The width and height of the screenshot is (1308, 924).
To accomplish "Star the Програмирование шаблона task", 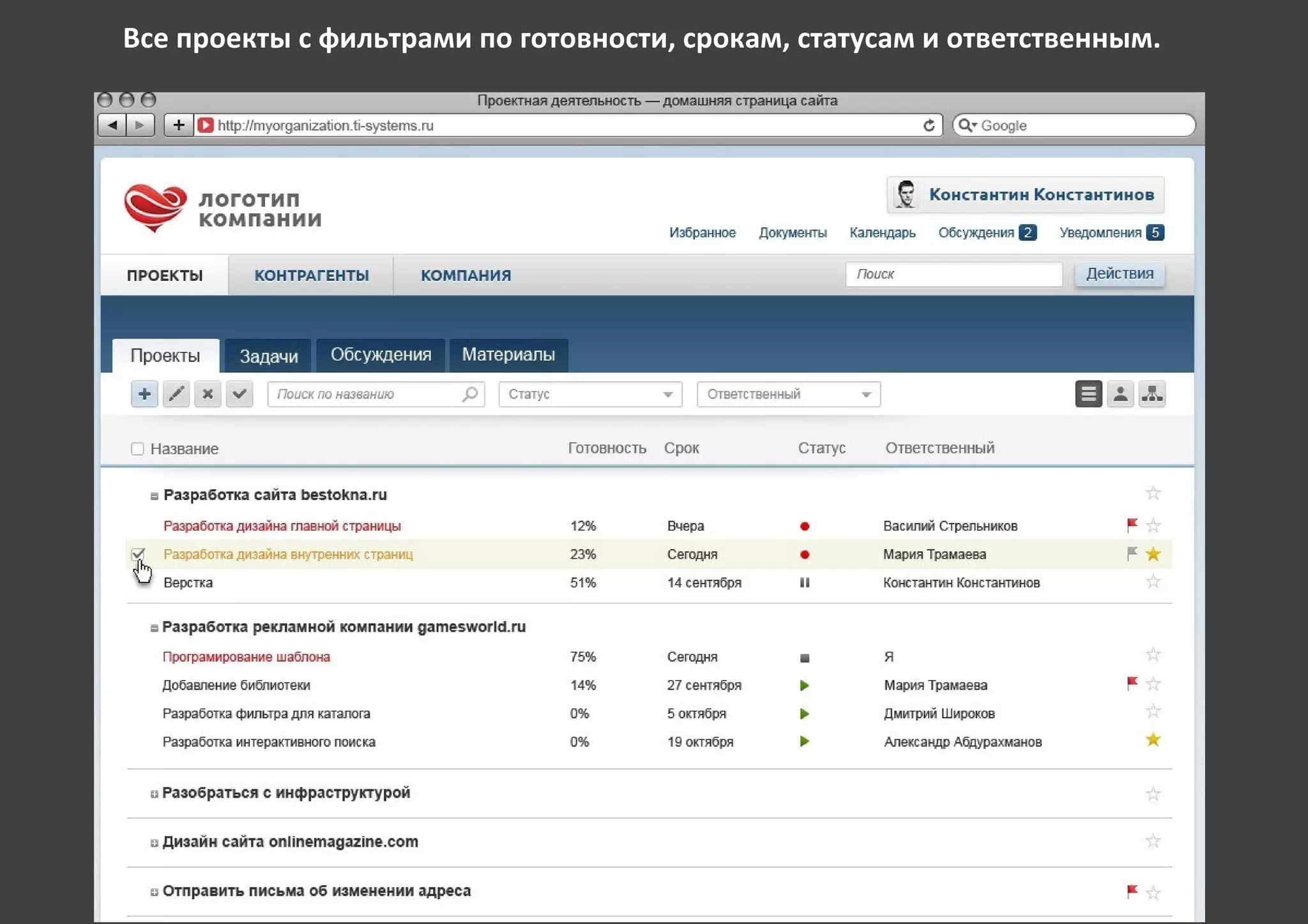I will coord(1153,655).
